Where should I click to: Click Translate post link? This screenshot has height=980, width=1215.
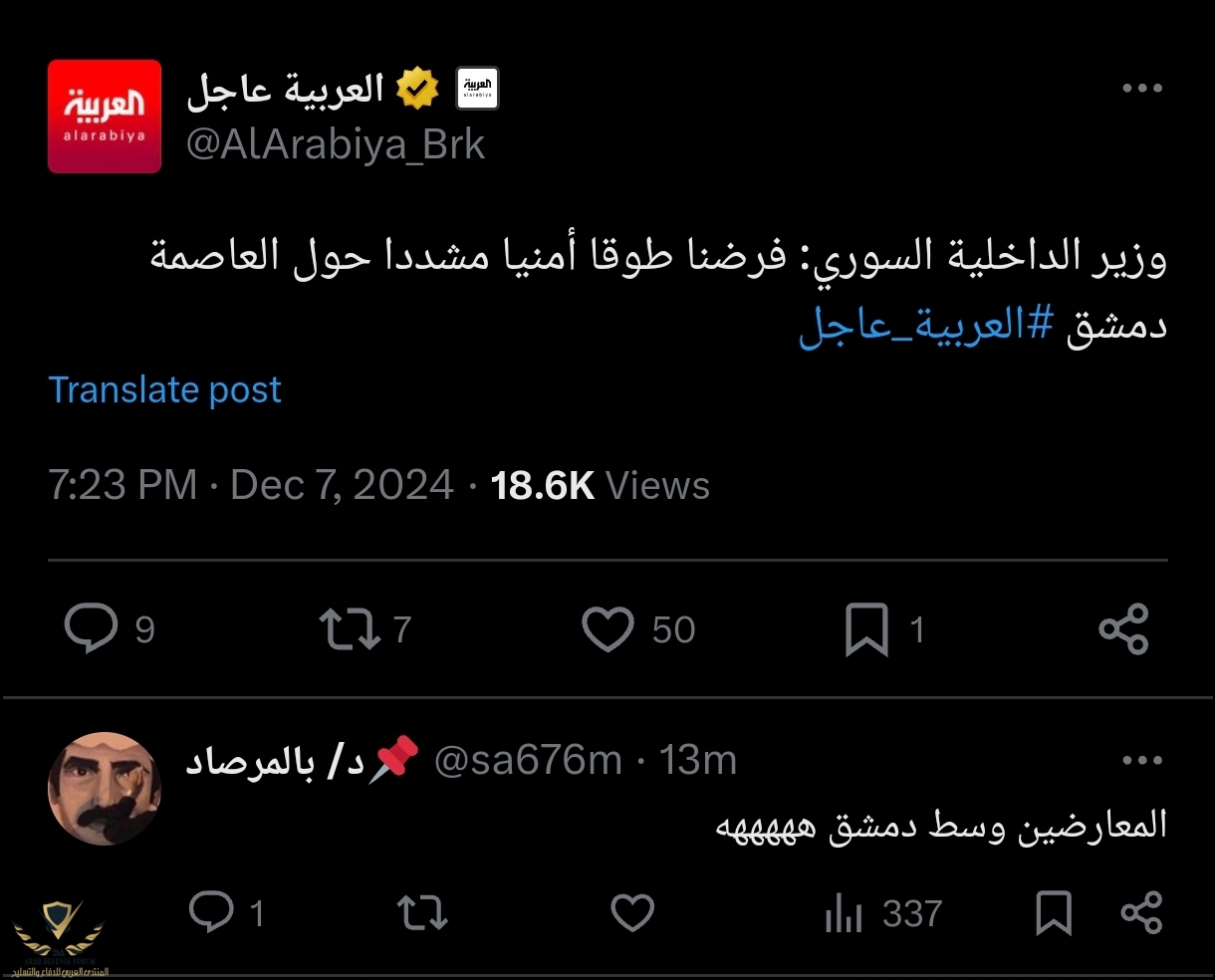tap(164, 389)
